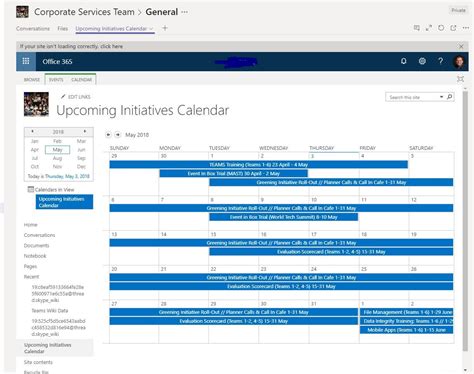
Task: Open the CALENDAR ribbon tab
Action: click(81, 80)
